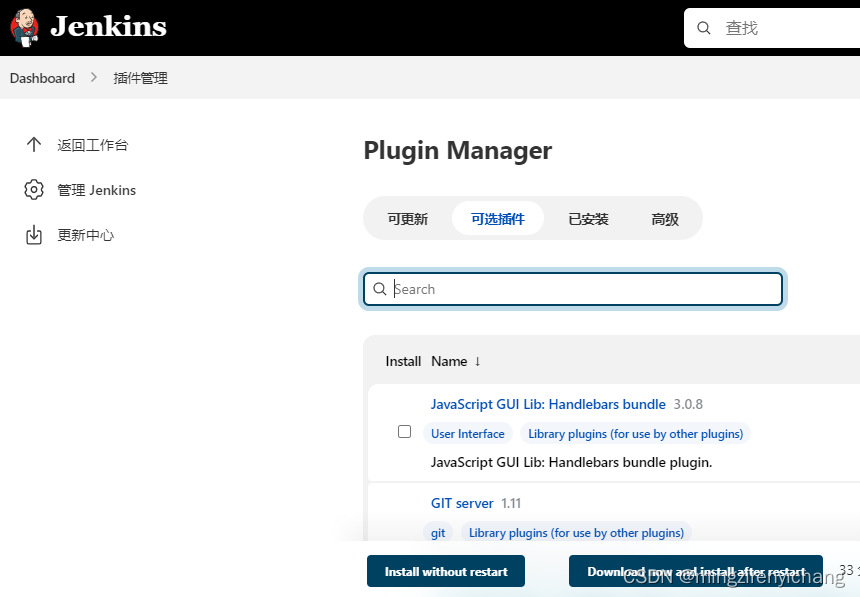Click Download now and install after restart
860x597 pixels.
[x=695, y=571]
